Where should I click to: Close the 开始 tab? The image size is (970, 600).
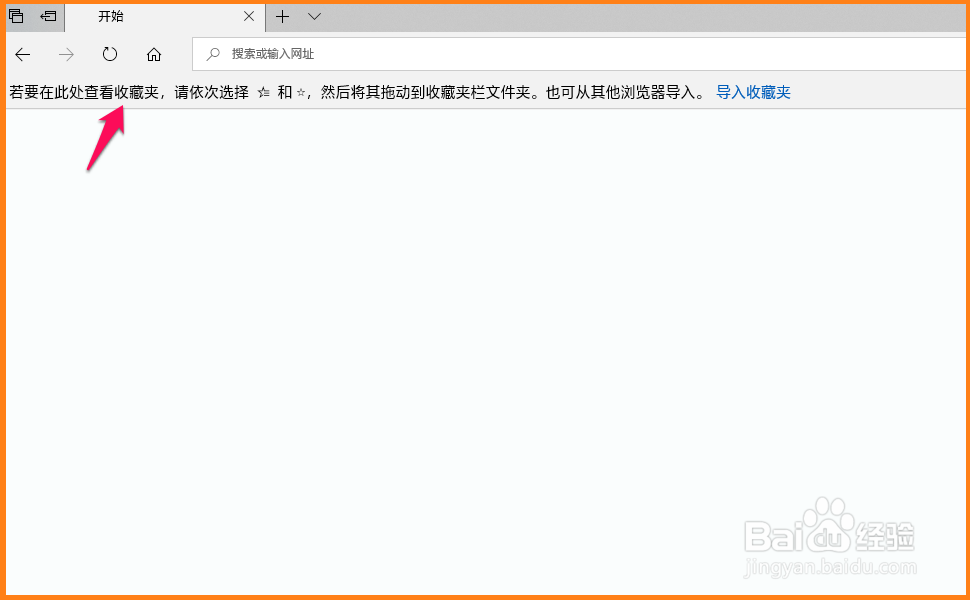point(249,17)
